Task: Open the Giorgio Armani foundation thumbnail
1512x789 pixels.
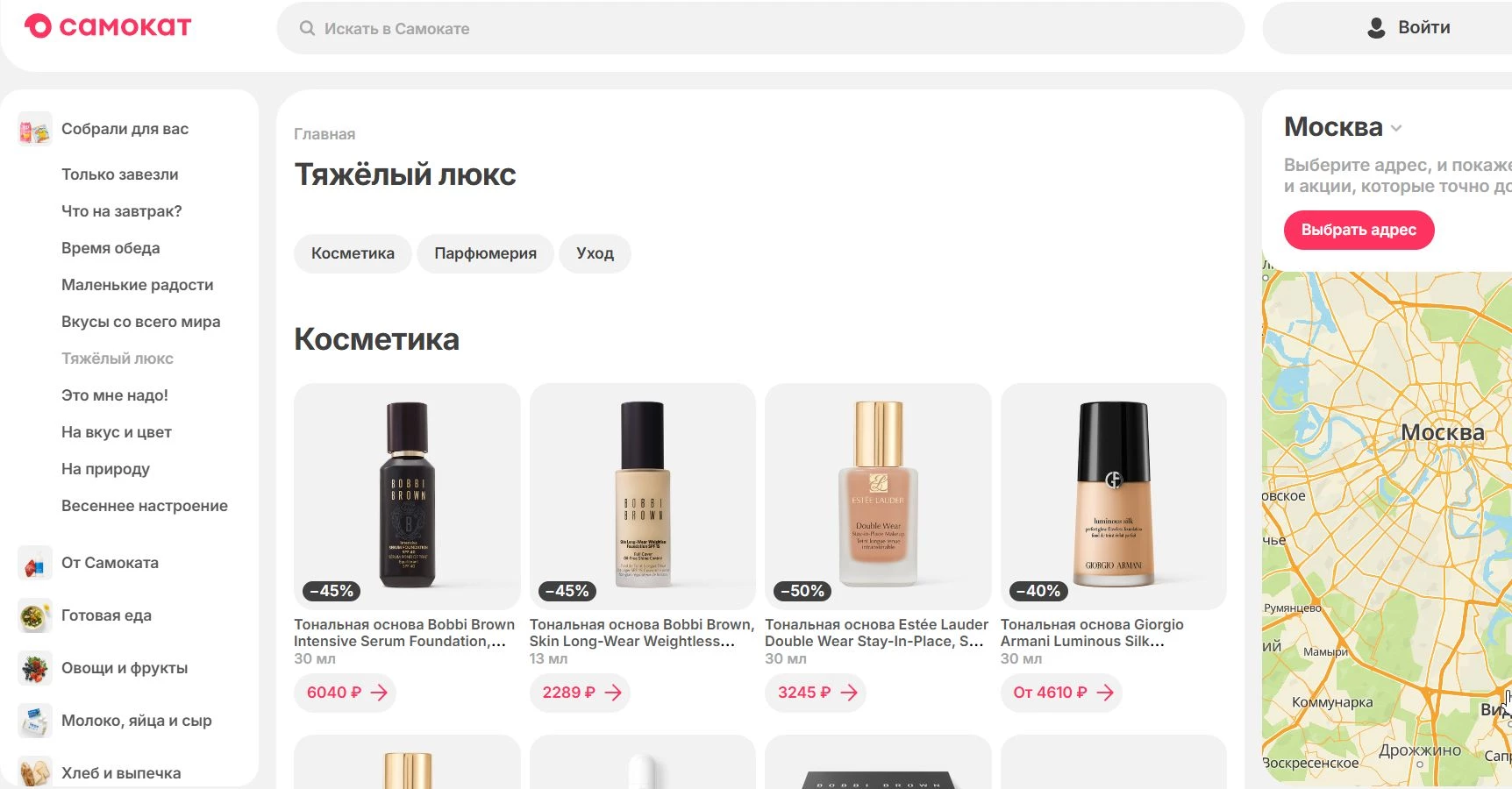Action: [x=1113, y=495]
